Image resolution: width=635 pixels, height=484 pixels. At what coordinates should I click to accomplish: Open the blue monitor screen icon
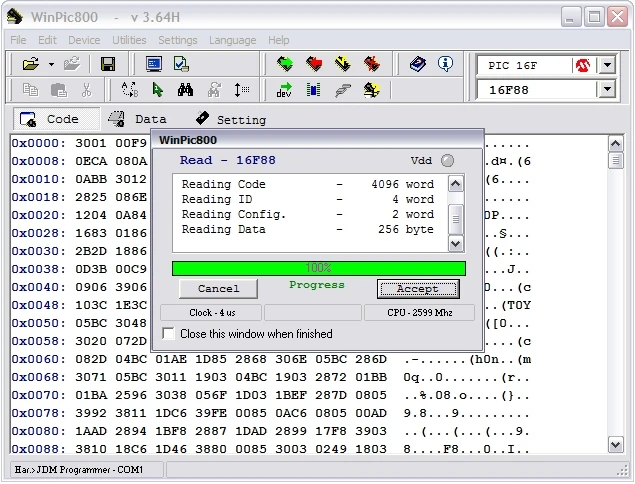click(154, 64)
